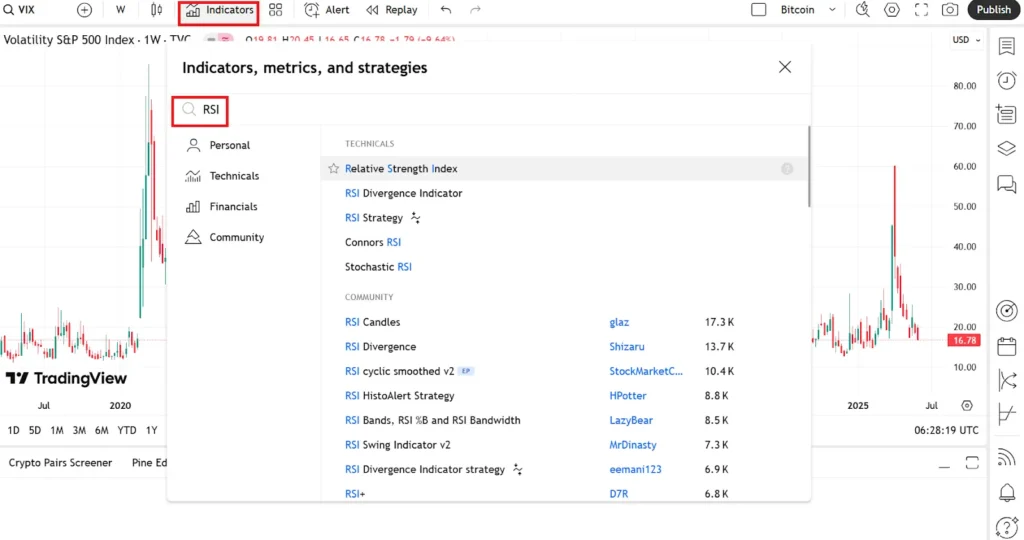The width and height of the screenshot is (1024, 540).
Task: Undo the last chart action
Action: point(445,10)
